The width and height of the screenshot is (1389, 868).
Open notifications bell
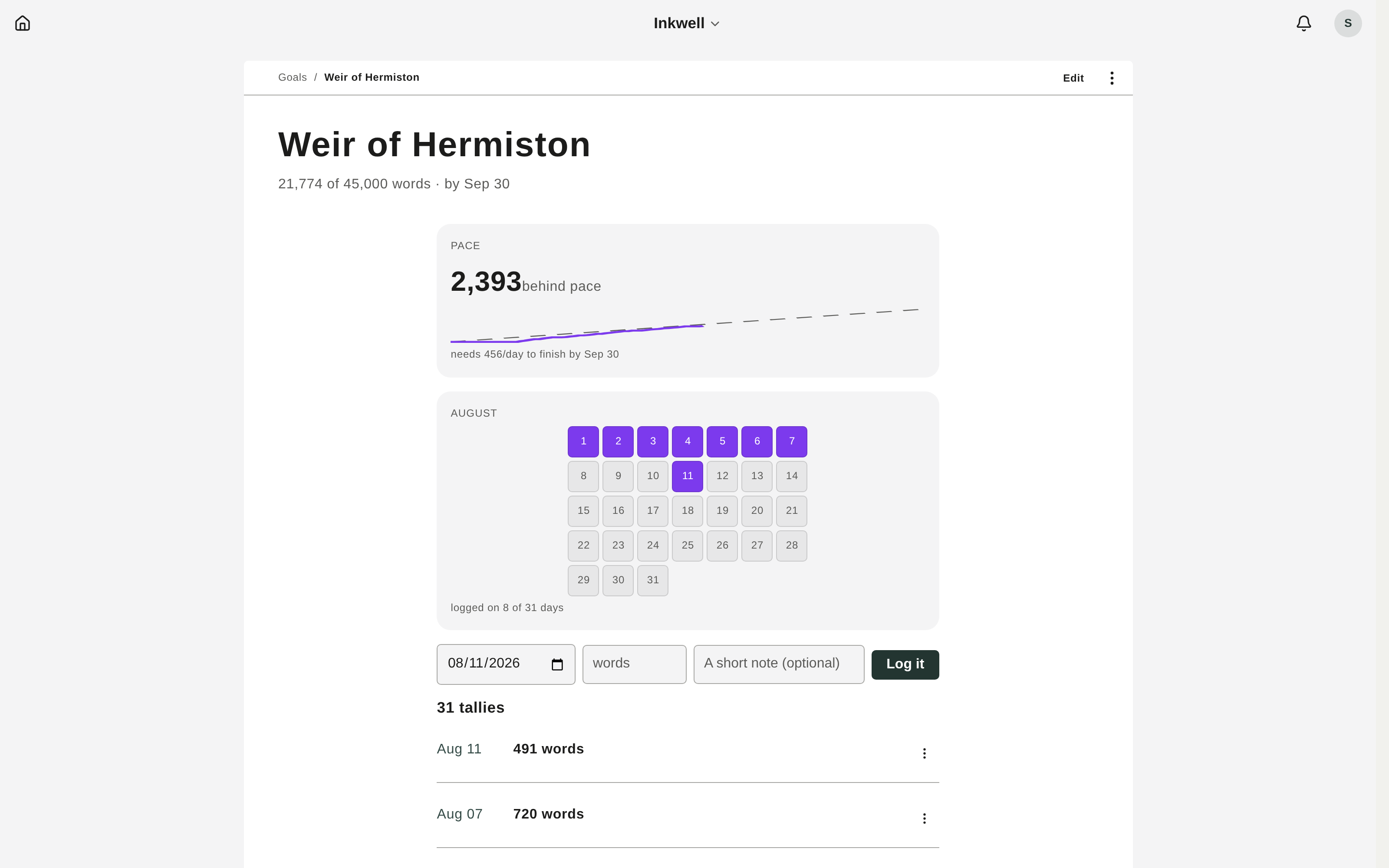point(1303,23)
